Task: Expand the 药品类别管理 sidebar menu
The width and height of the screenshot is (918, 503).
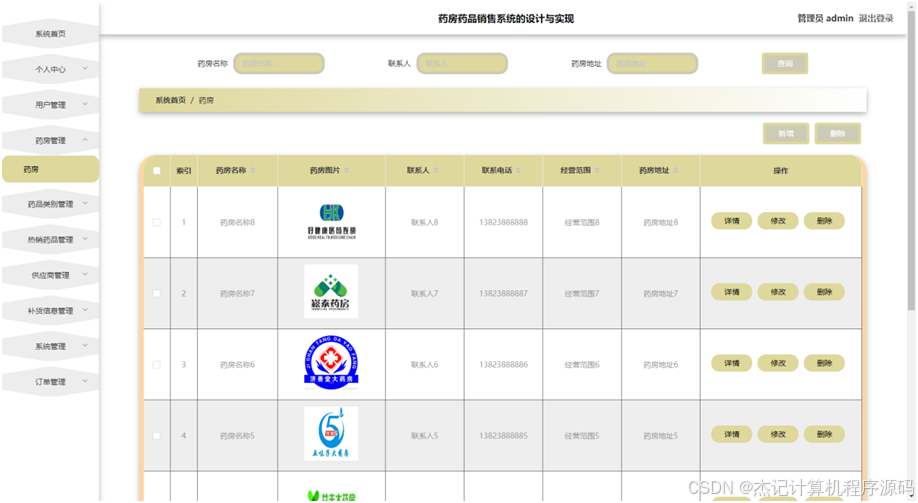Action: coord(50,204)
